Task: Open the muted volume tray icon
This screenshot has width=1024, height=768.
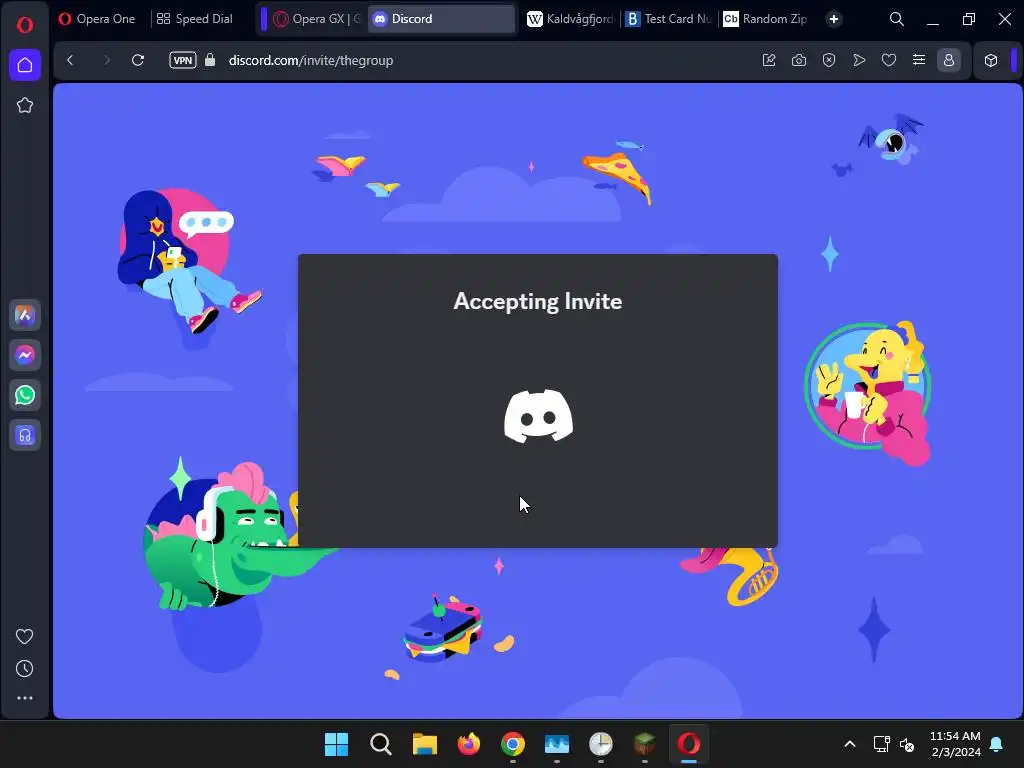Action: coord(907,744)
